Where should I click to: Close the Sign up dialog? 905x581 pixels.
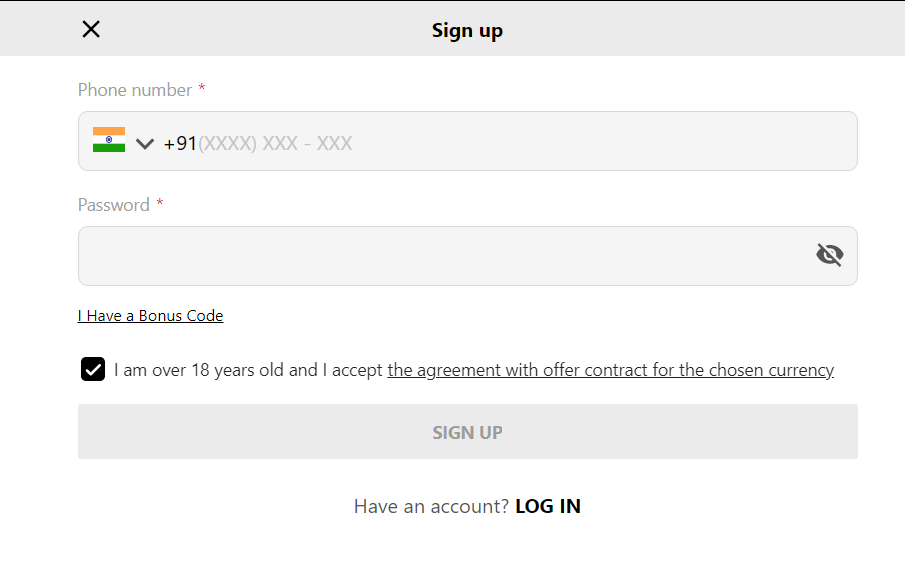[91, 29]
